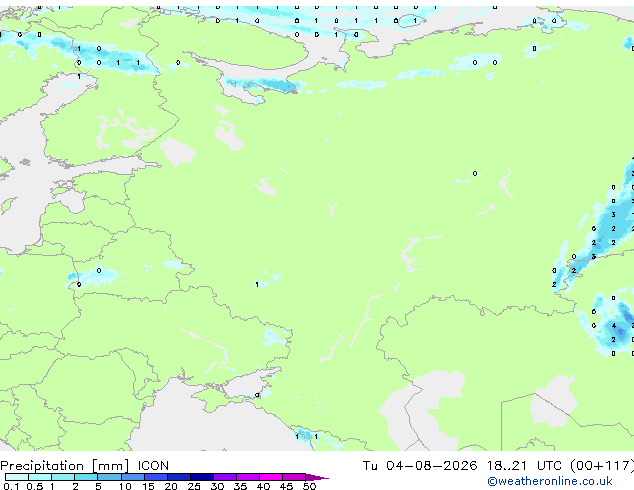The height and width of the screenshot is (490, 634).
Task: Click the legend label "50"
Action: 309,486
